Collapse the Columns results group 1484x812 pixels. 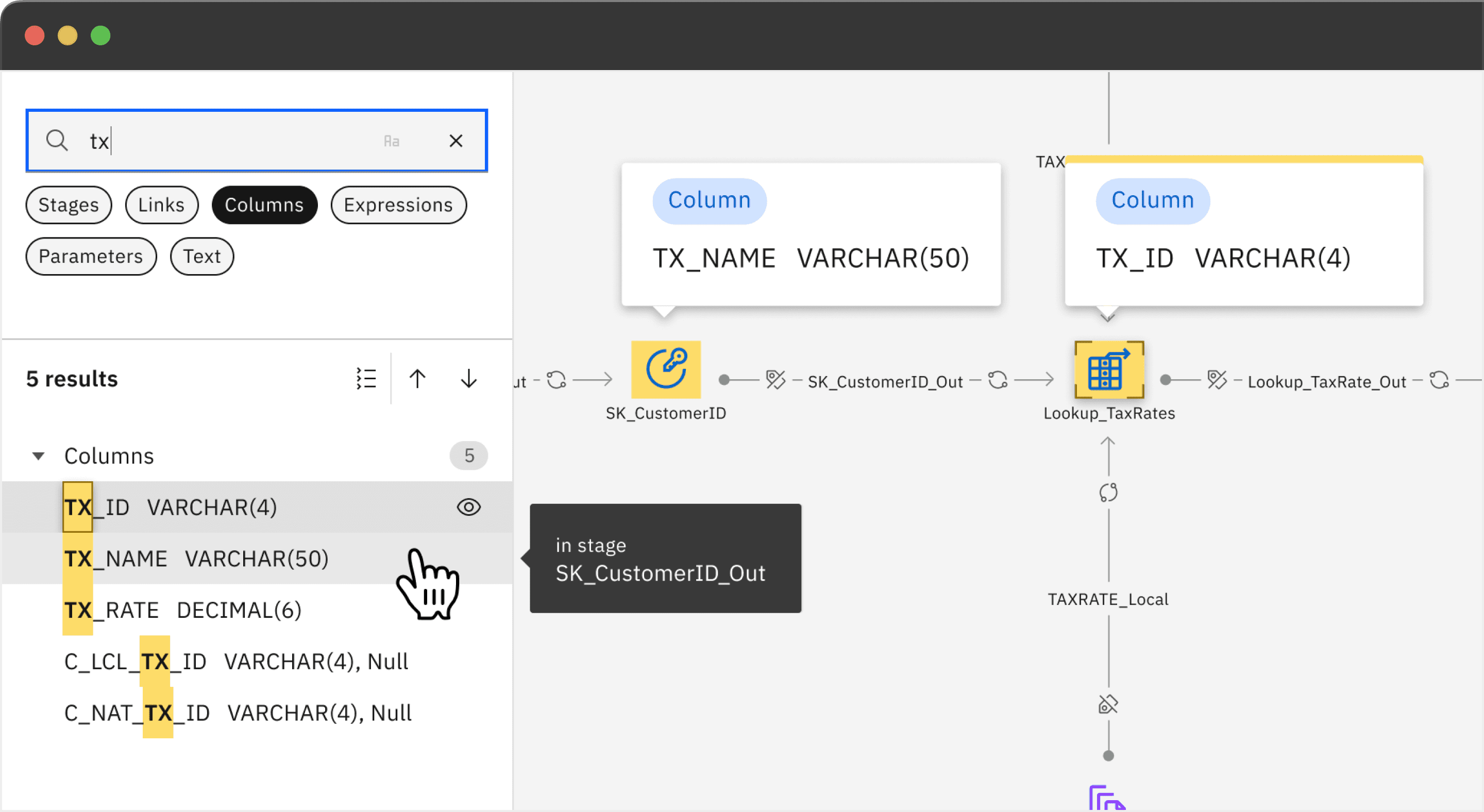pos(38,456)
